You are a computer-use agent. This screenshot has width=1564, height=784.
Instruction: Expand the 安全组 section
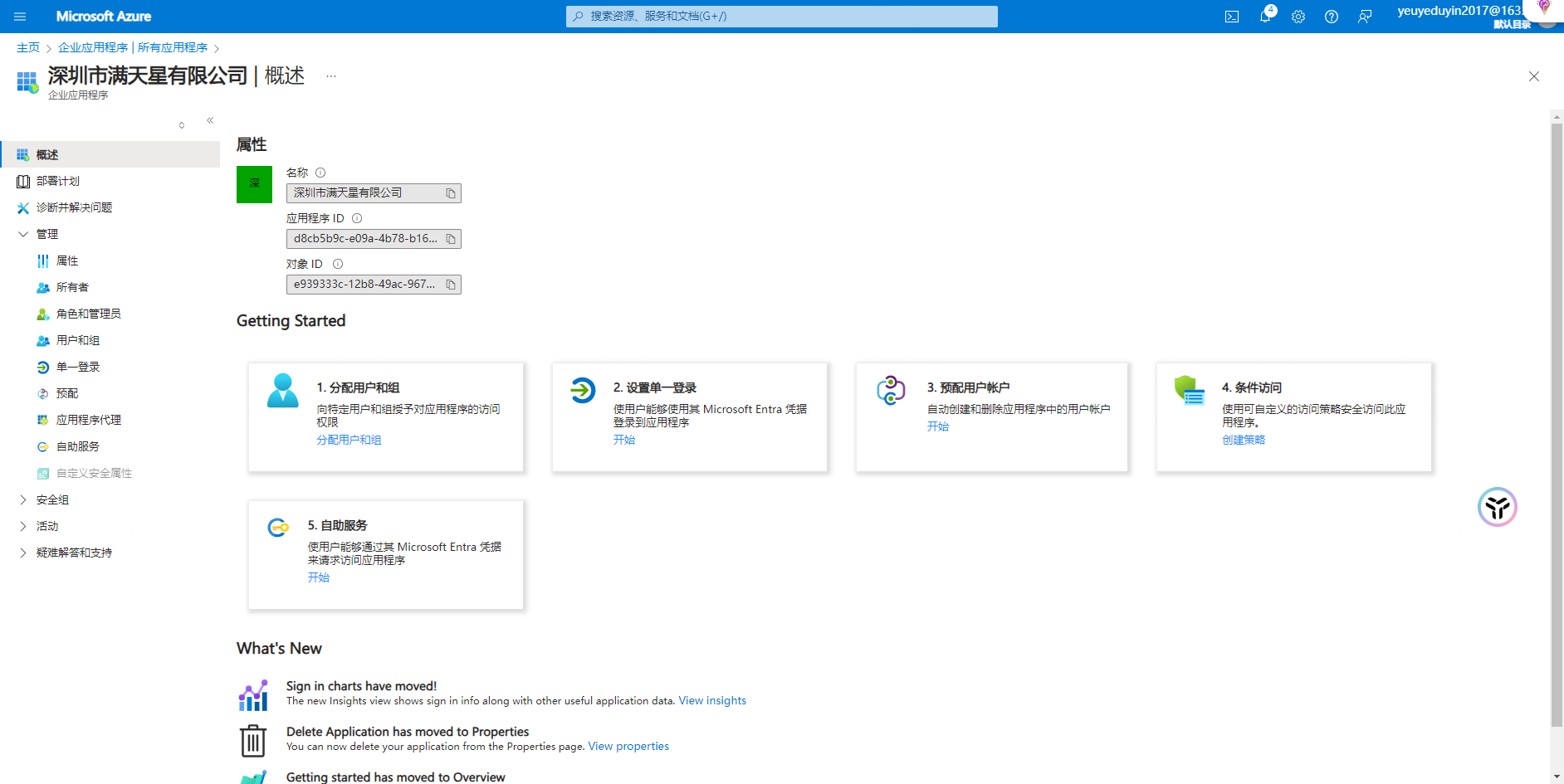tap(23, 499)
